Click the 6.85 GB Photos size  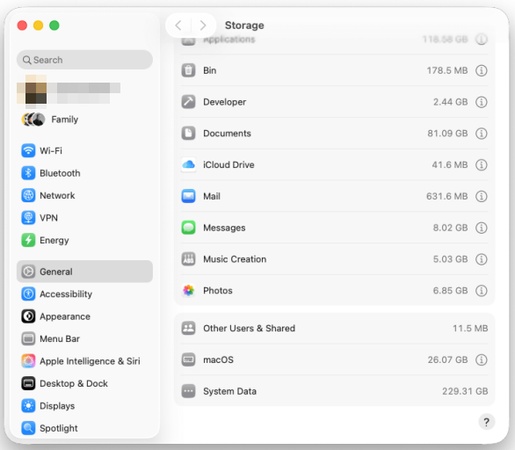(x=450, y=291)
